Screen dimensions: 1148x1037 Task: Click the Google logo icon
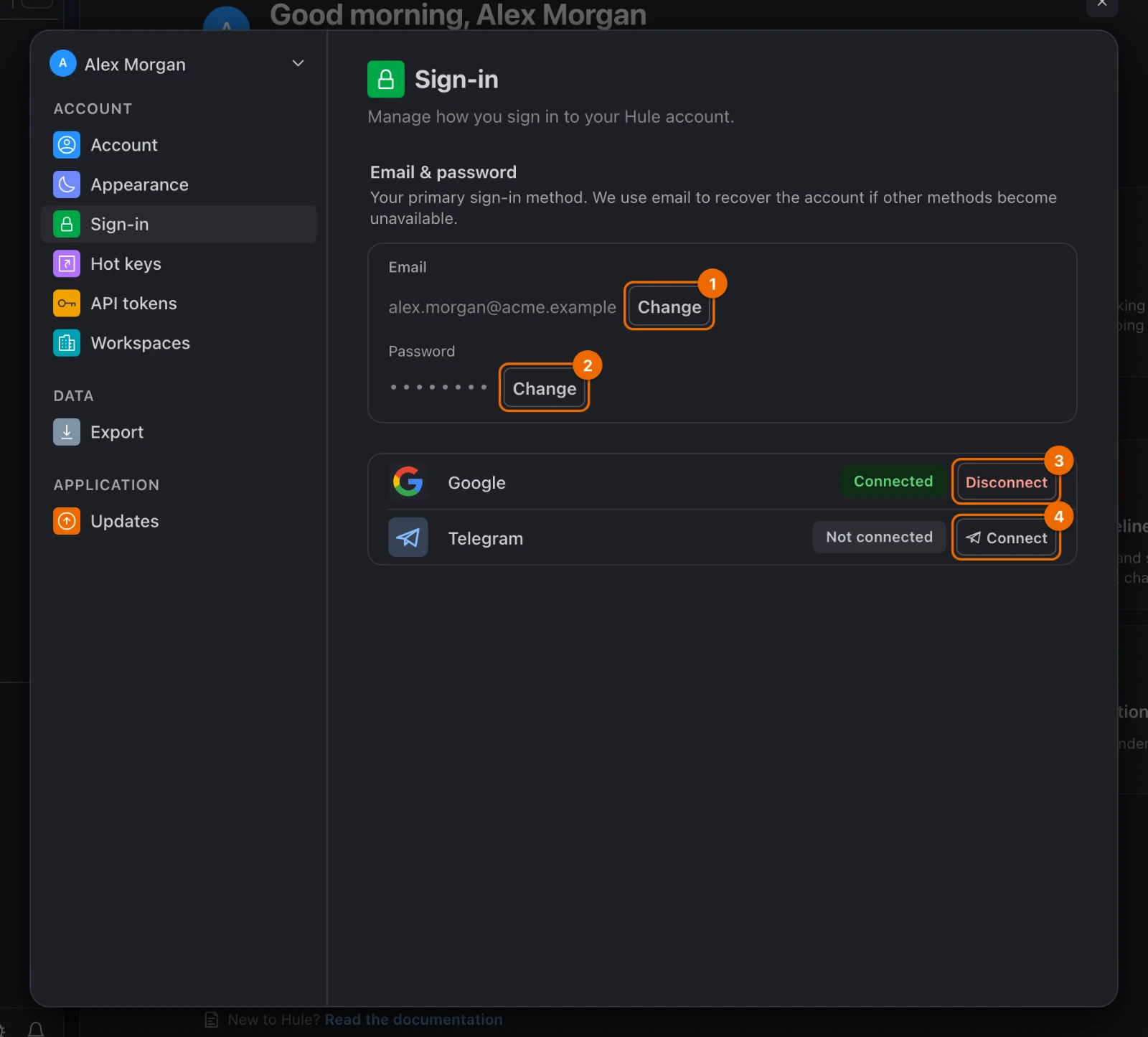click(x=408, y=482)
